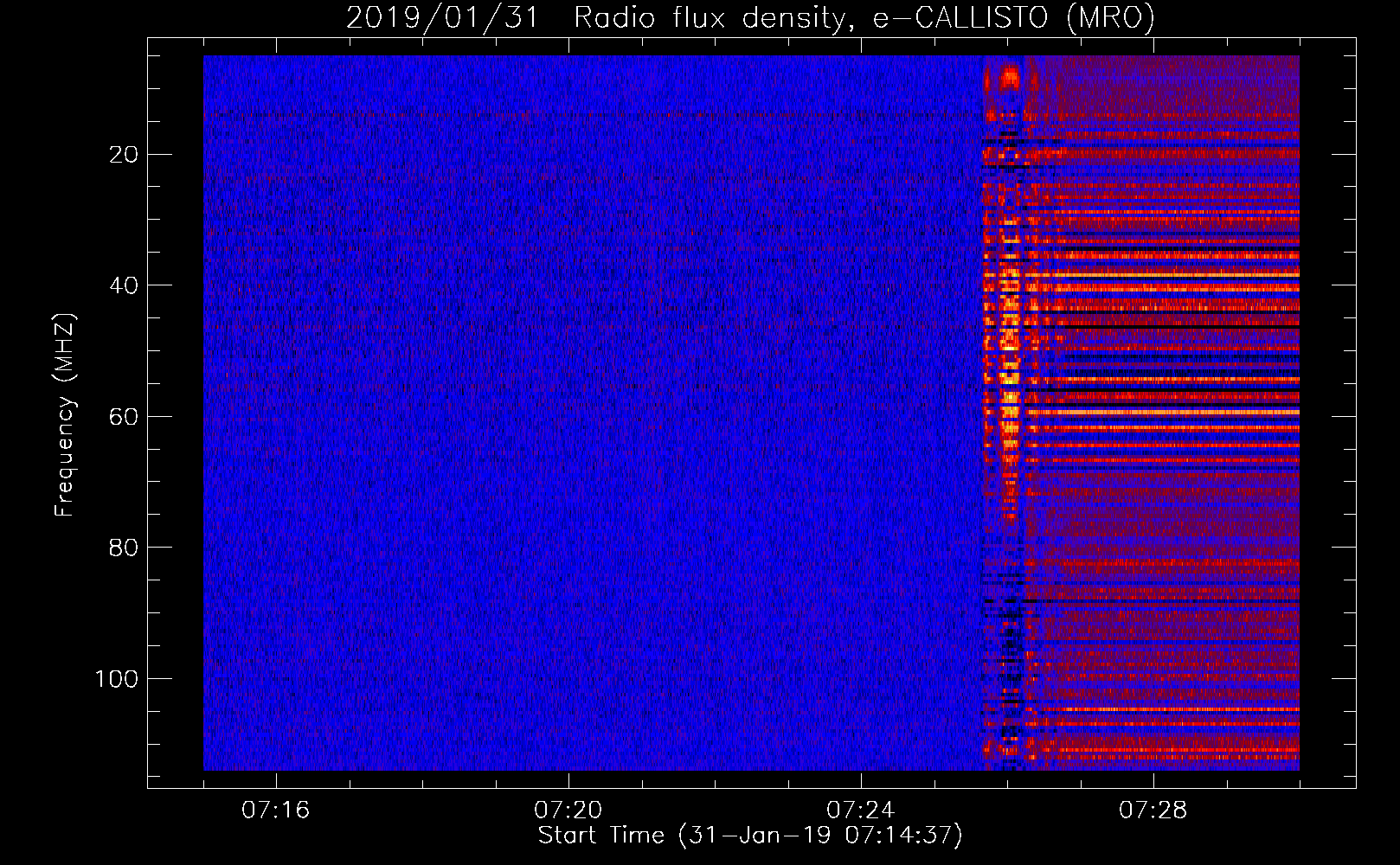Click the '40' frequency tick label

(124, 285)
